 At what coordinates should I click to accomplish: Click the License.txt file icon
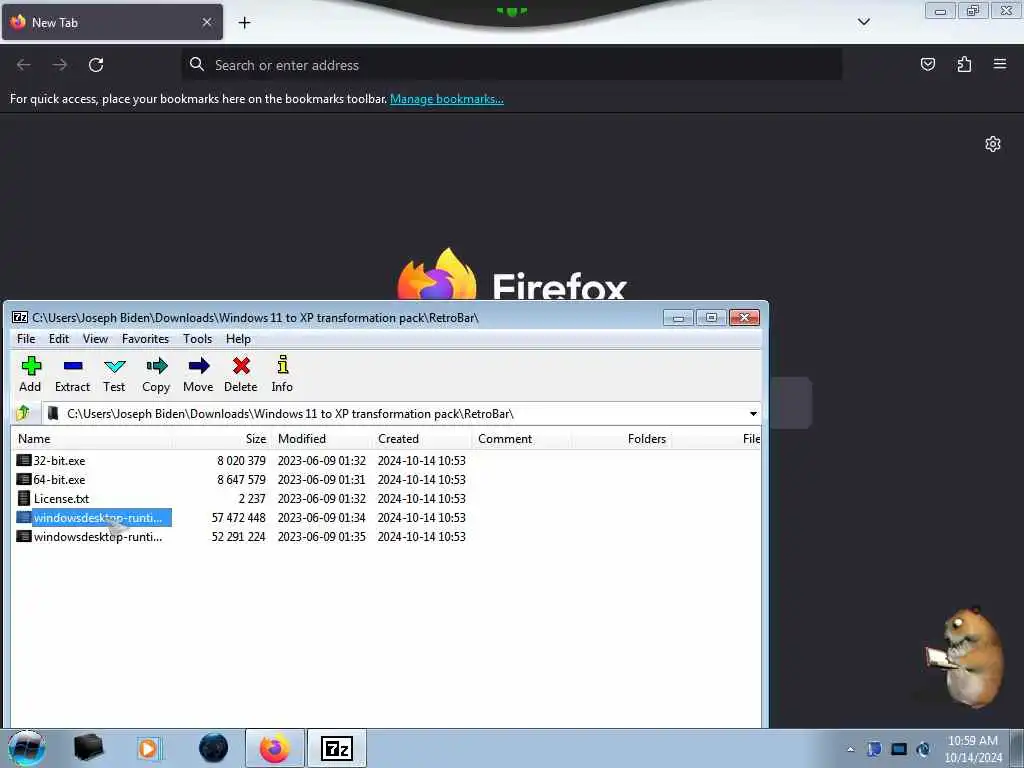tap(24, 498)
